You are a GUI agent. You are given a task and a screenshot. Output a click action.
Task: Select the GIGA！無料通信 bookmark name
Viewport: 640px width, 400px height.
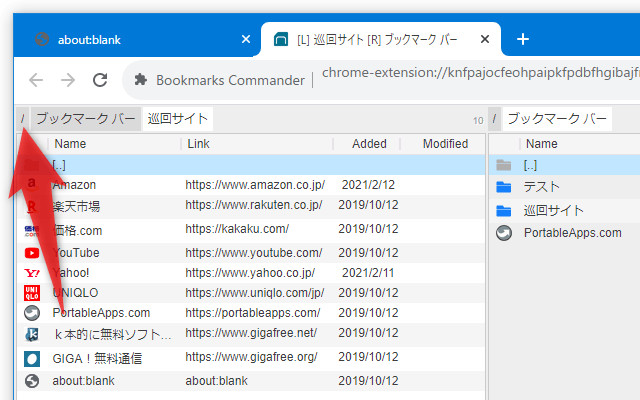click(97, 358)
